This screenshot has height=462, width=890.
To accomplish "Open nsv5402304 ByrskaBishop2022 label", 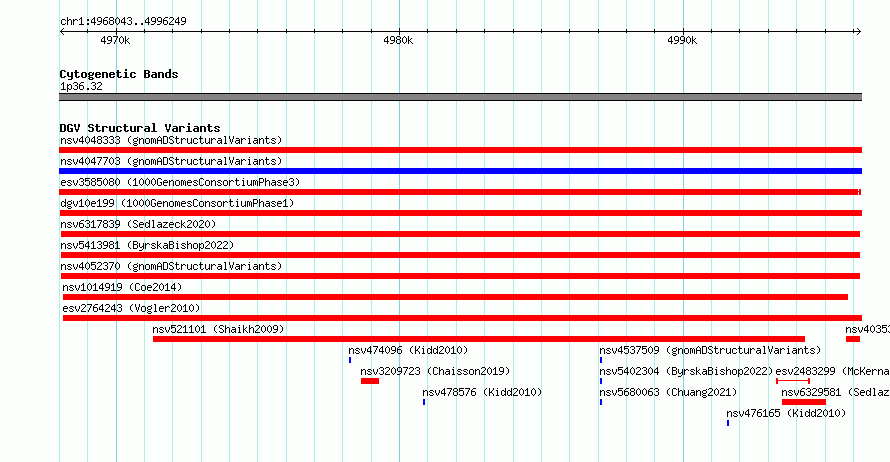I will click(x=686, y=371).
